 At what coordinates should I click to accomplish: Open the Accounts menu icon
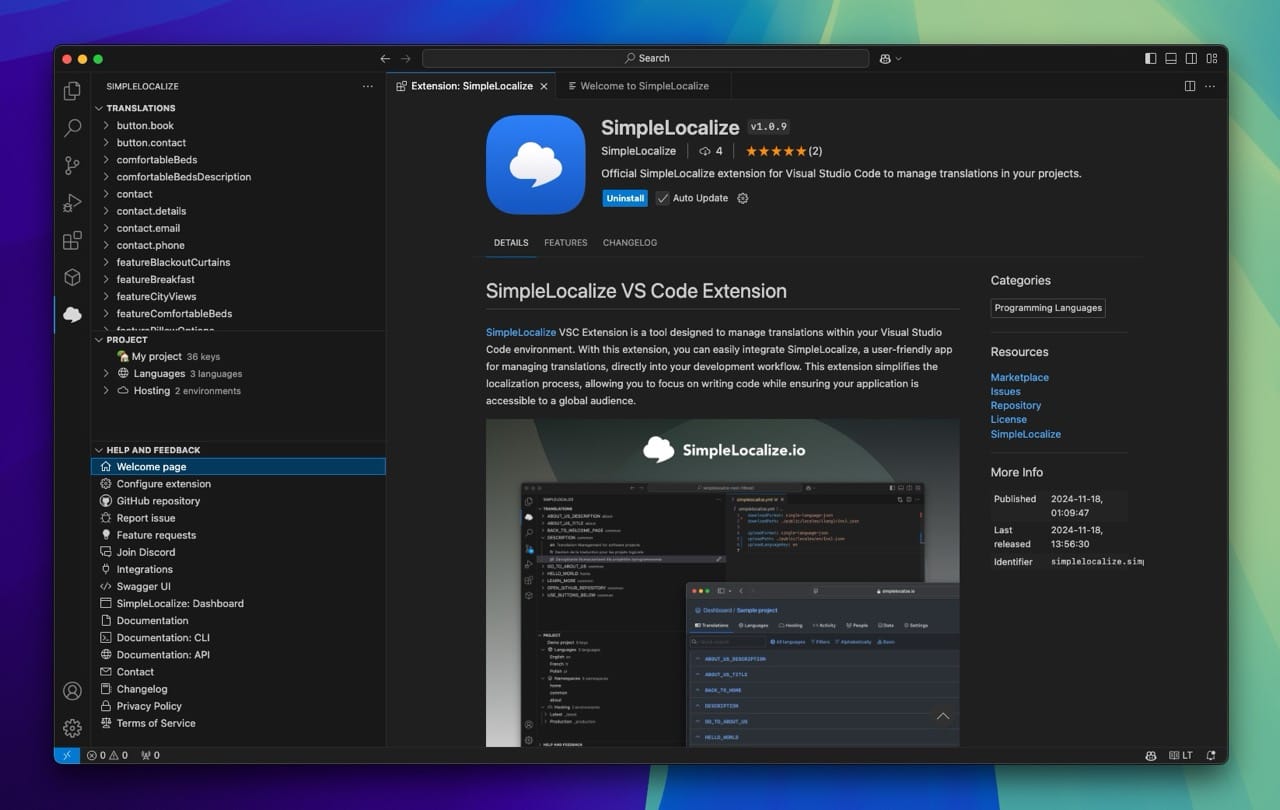tap(72, 691)
